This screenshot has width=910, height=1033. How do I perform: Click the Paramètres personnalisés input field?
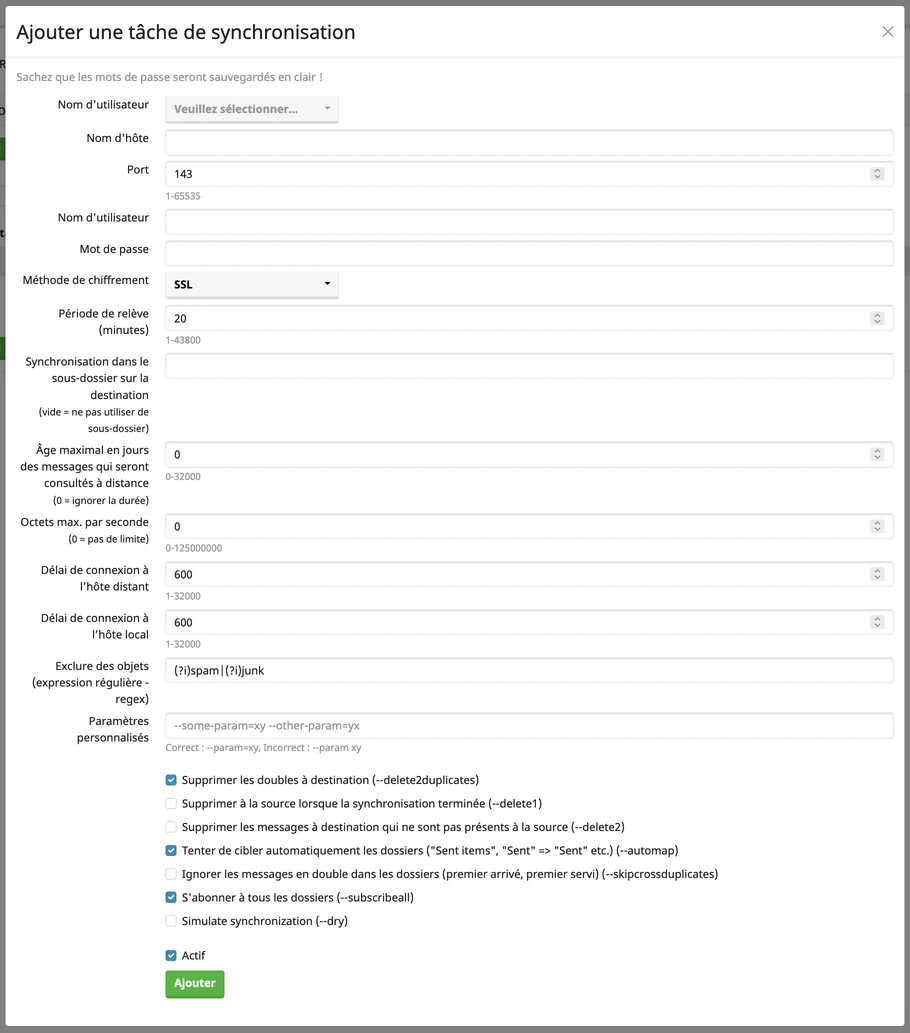(529, 726)
